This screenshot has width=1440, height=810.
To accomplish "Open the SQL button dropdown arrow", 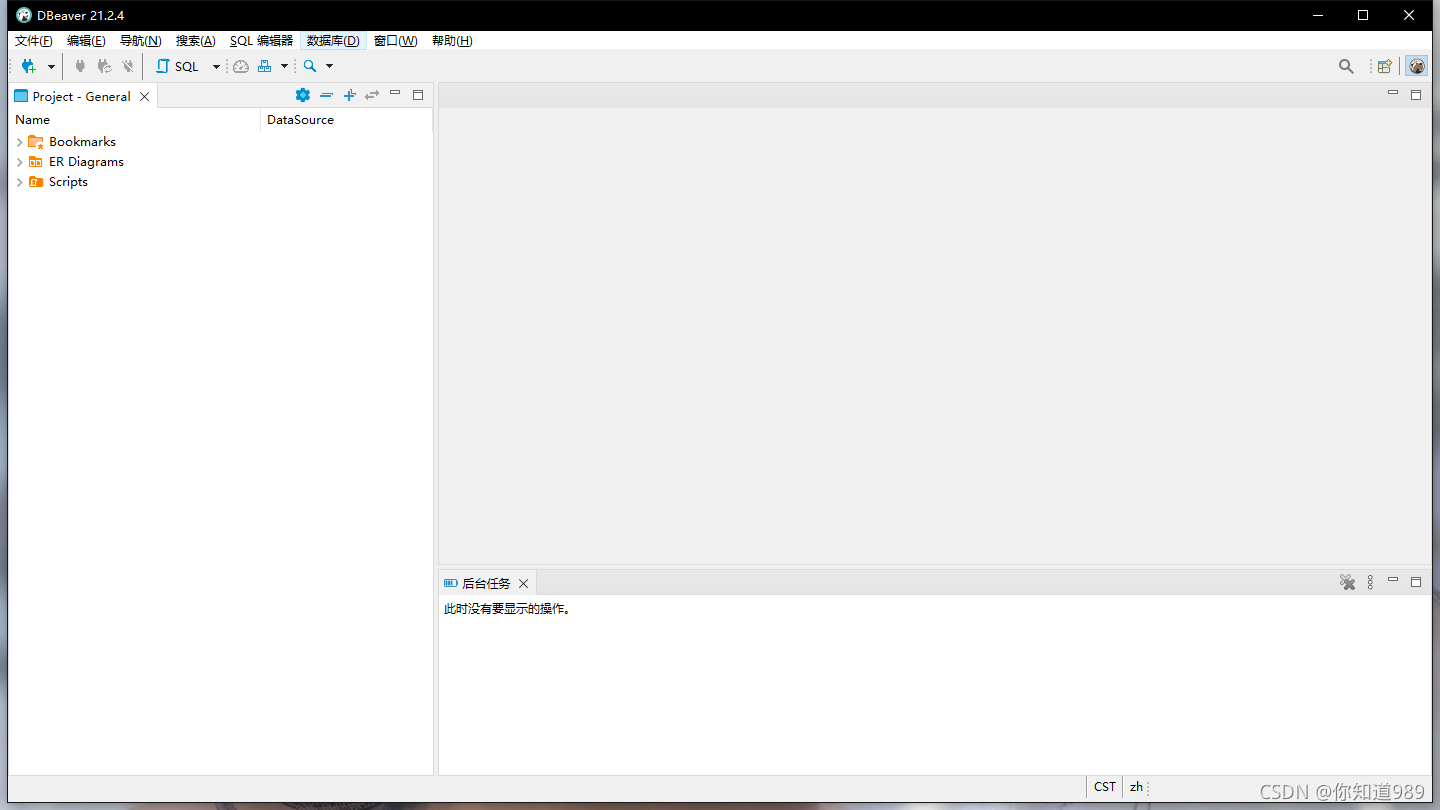I will (216, 67).
